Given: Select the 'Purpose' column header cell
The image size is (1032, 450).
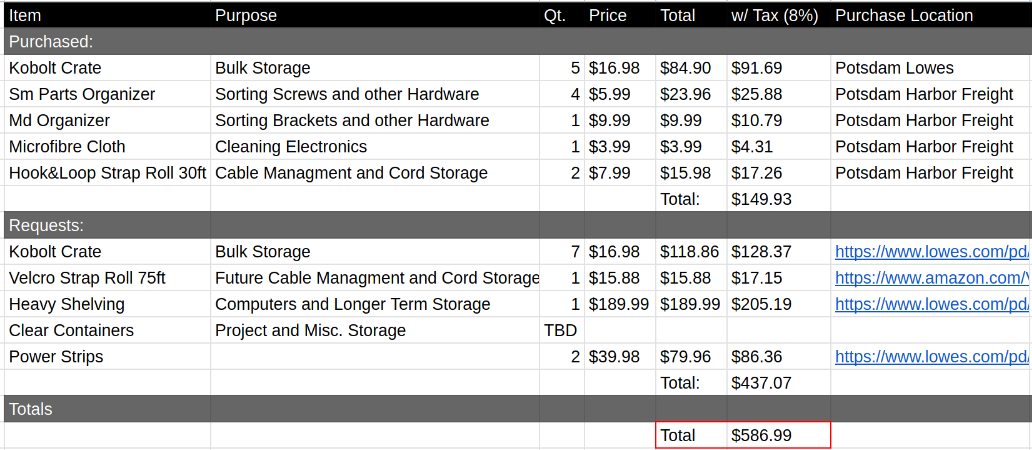Looking at the screenshot, I should click(x=375, y=15).
